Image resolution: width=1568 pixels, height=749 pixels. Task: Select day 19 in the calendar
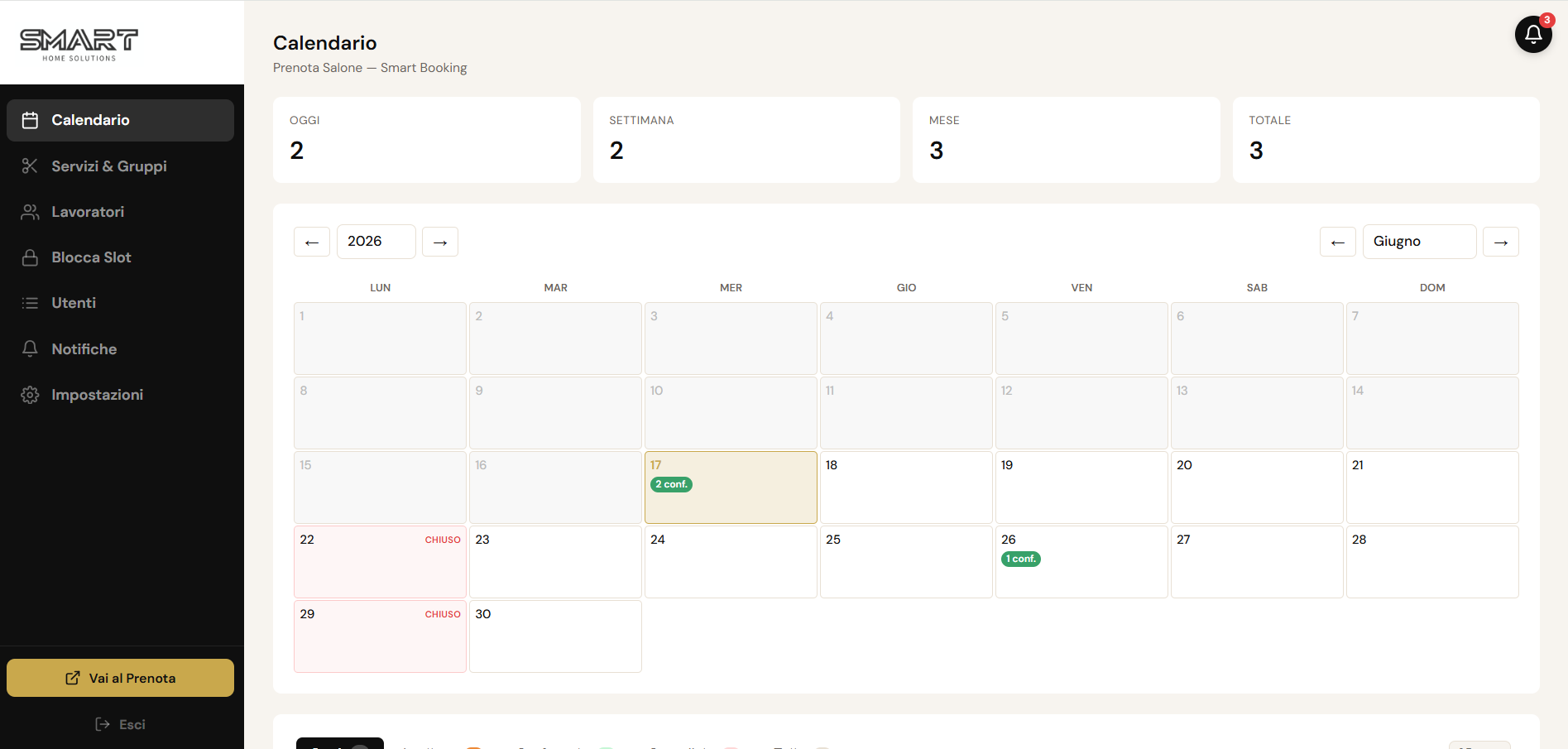1081,487
